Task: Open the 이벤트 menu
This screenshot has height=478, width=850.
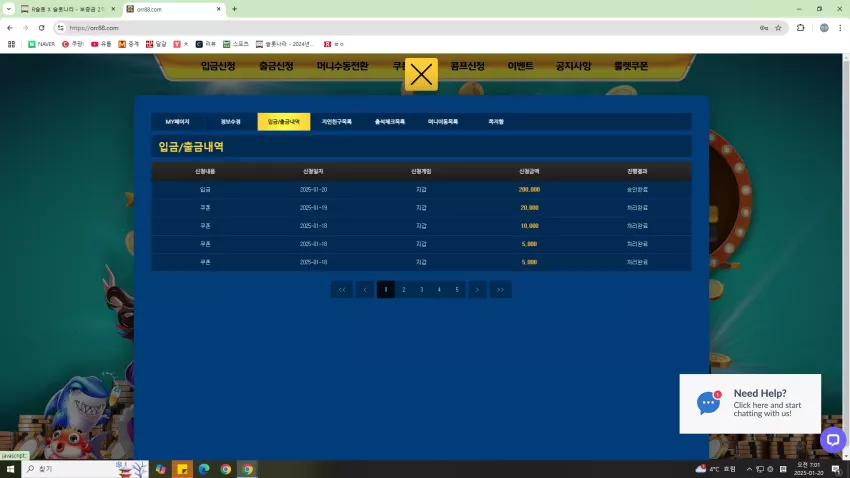Action: point(520,66)
